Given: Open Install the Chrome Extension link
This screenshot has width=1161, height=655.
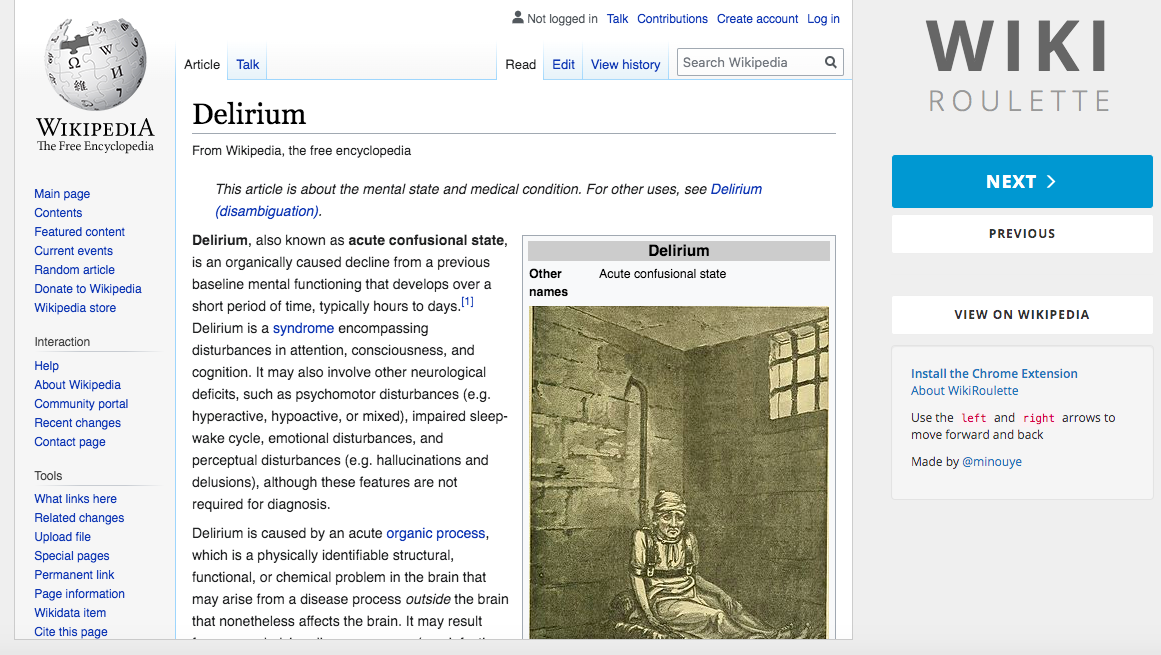Looking at the screenshot, I should (x=993, y=373).
